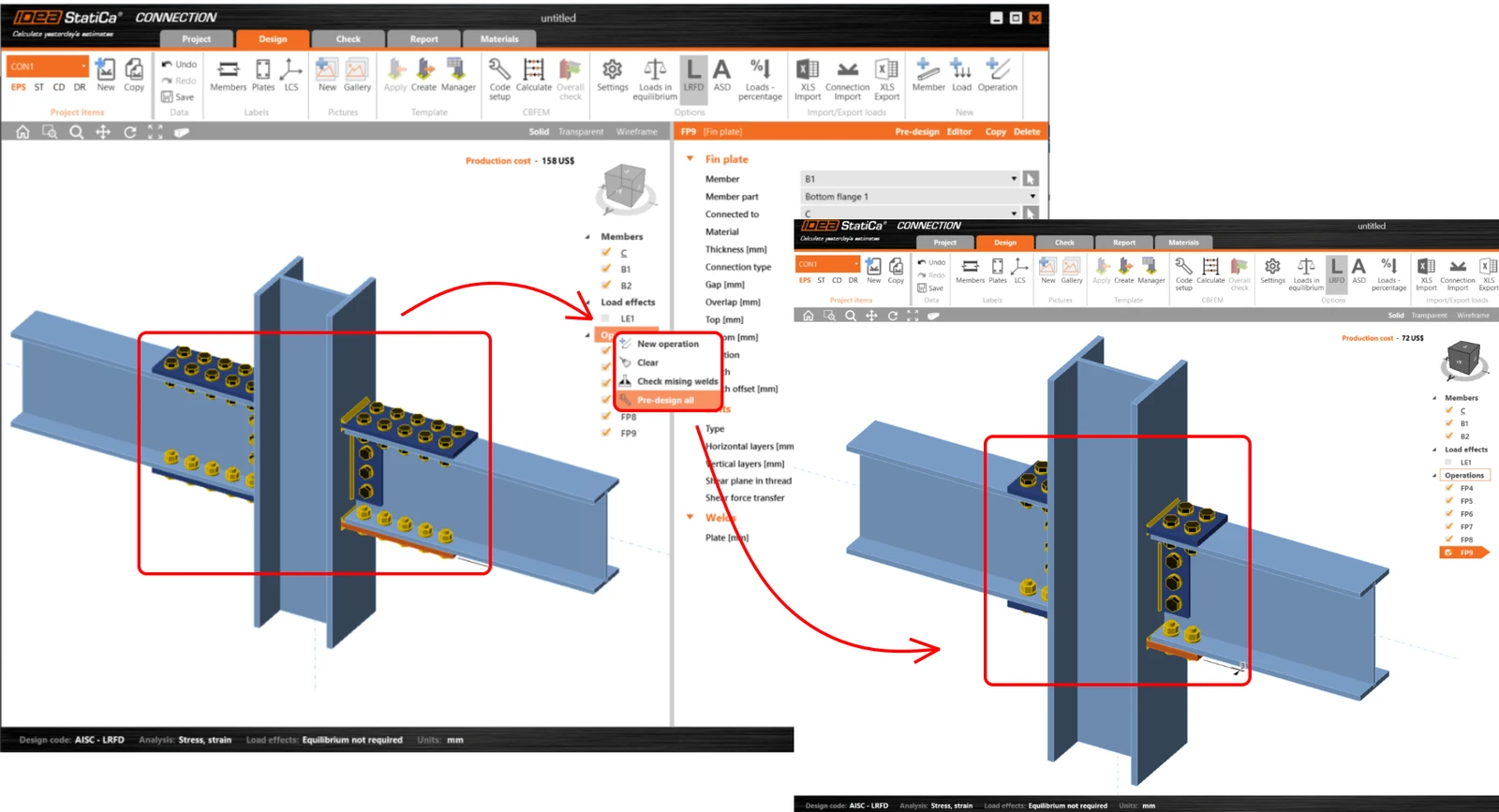Click the Calculate icon in CBFEM group
Screen dimensions: 1499x812
(533, 76)
